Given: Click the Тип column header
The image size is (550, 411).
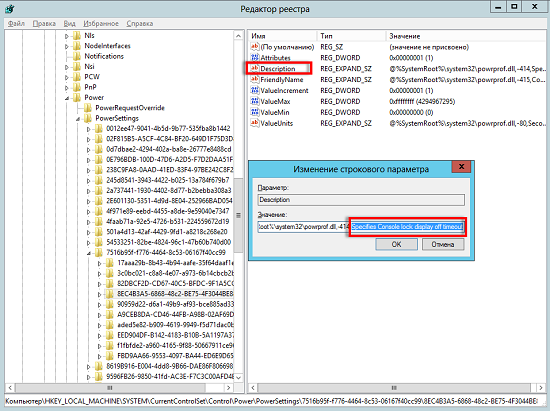Looking at the screenshot, I should point(351,36).
